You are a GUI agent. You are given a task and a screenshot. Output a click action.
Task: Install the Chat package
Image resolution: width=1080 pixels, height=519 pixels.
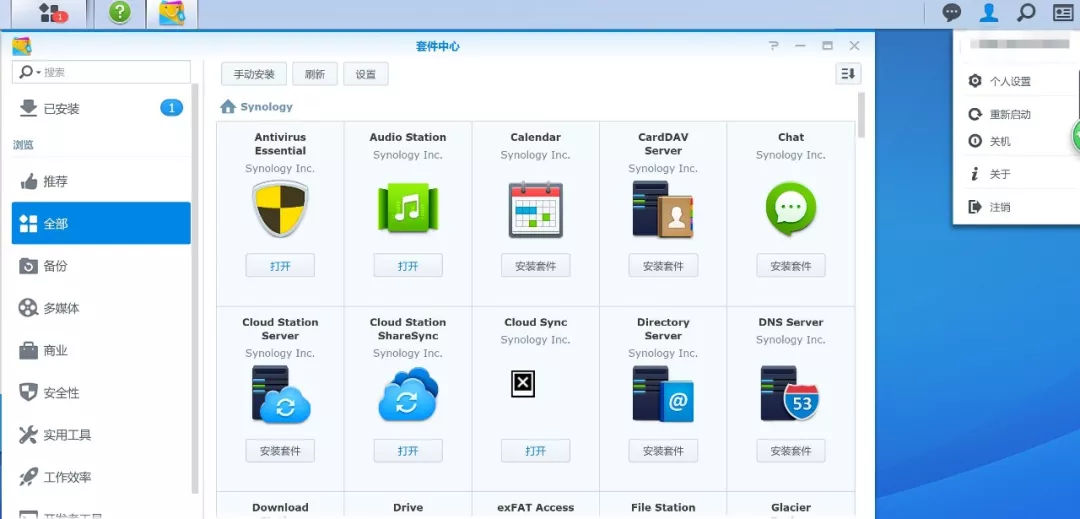[791, 266]
